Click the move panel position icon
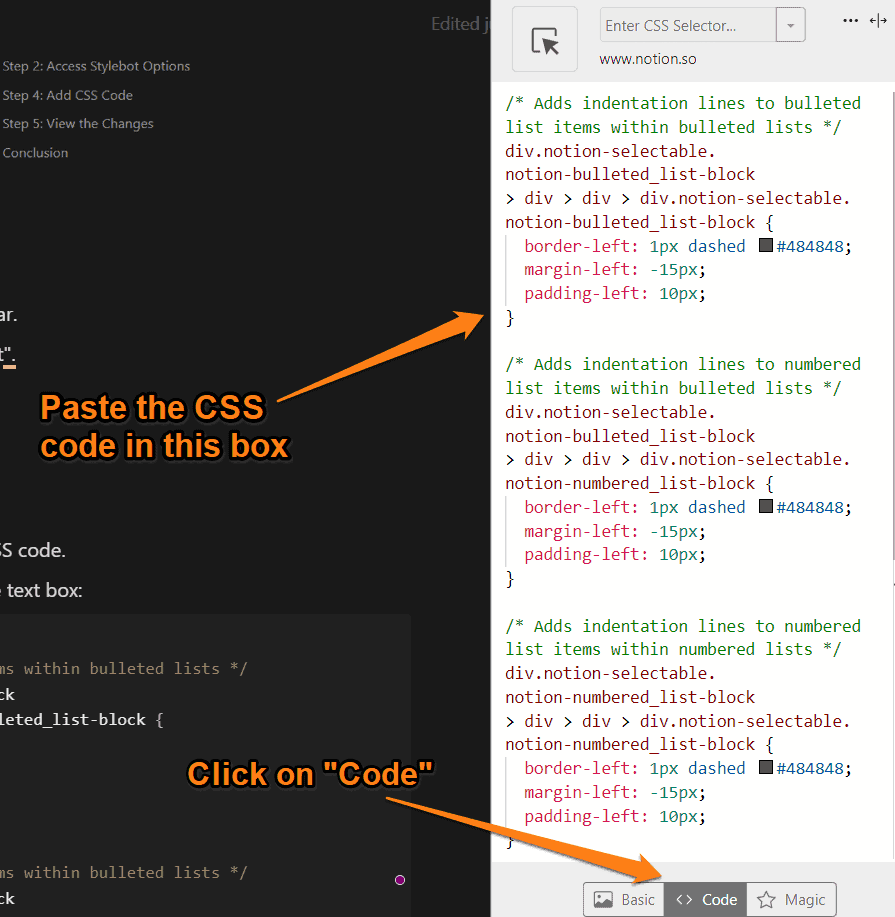 879,20
